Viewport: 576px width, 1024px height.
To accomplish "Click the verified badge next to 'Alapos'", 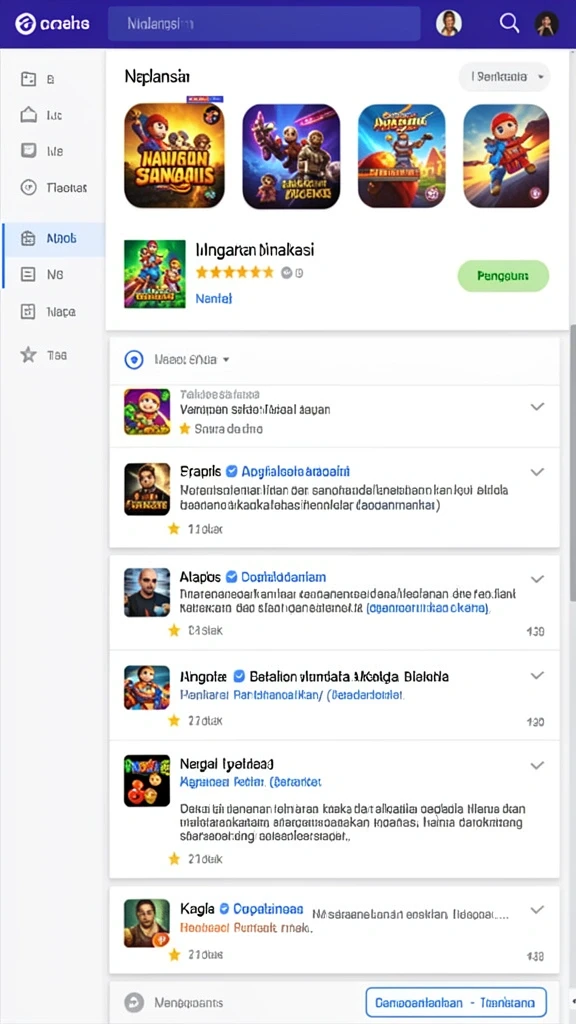I will tap(231, 577).
